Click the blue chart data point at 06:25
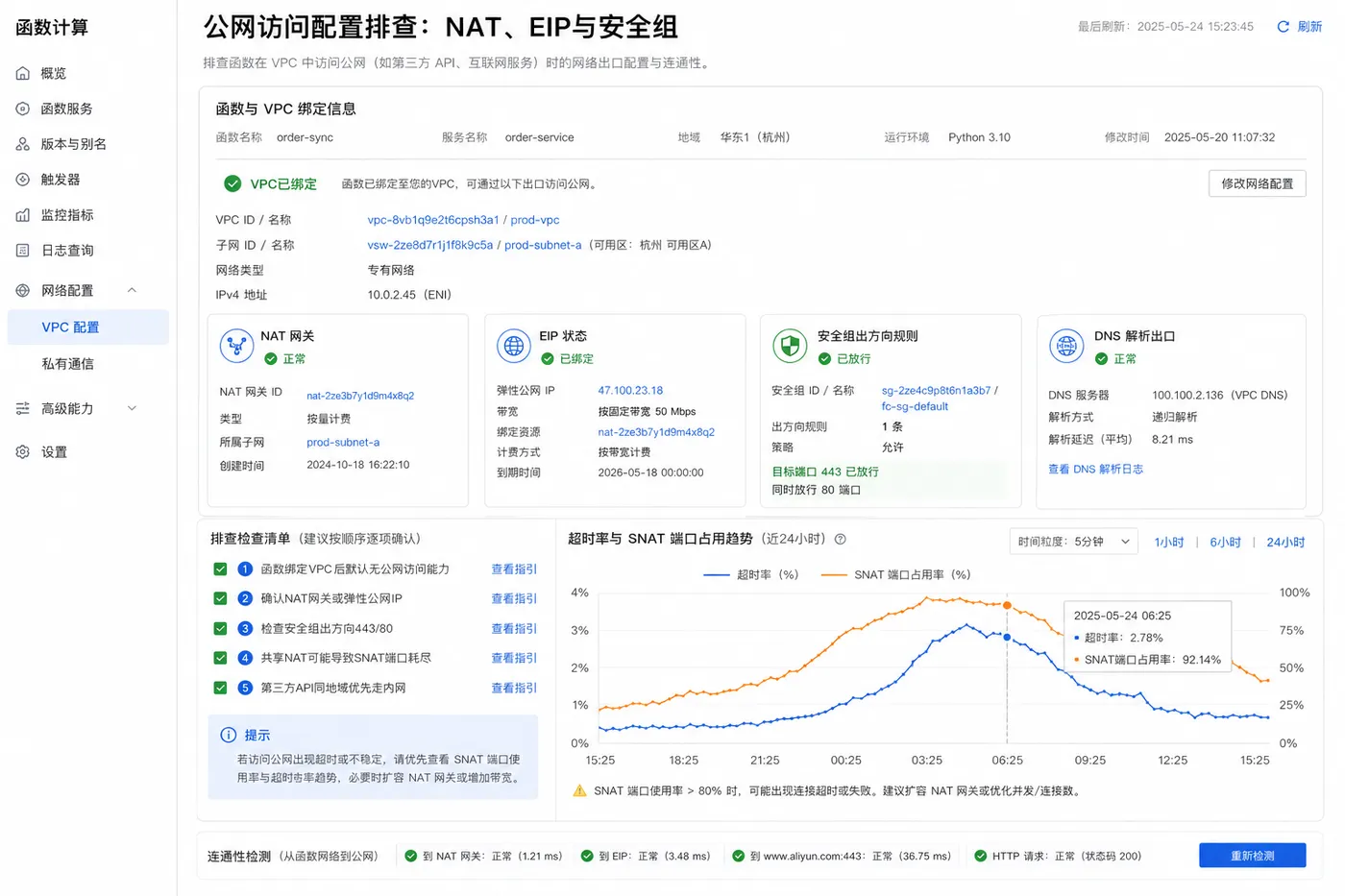The image size is (1345, 896). pos(1007,637)
